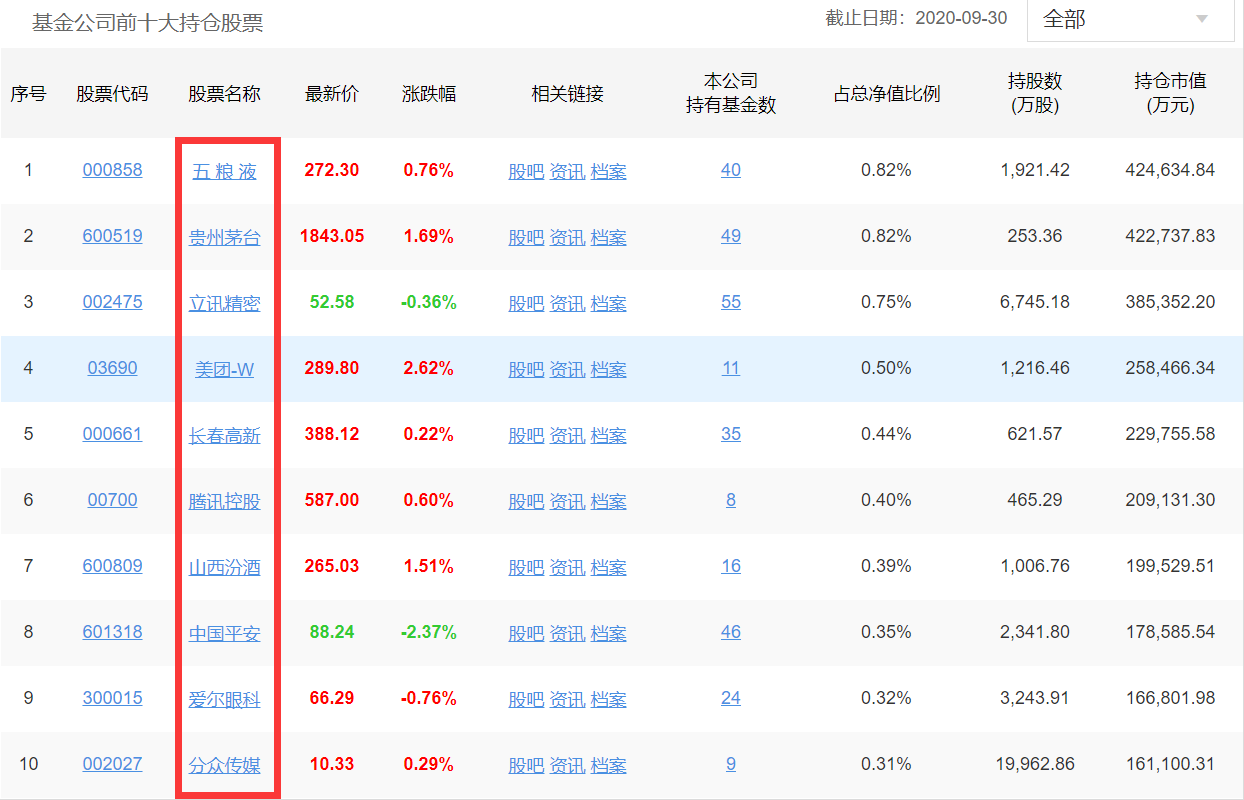1244x800 pixels.
Task: Open 股吧 link in 美团-W row
Action: (526, 369)
